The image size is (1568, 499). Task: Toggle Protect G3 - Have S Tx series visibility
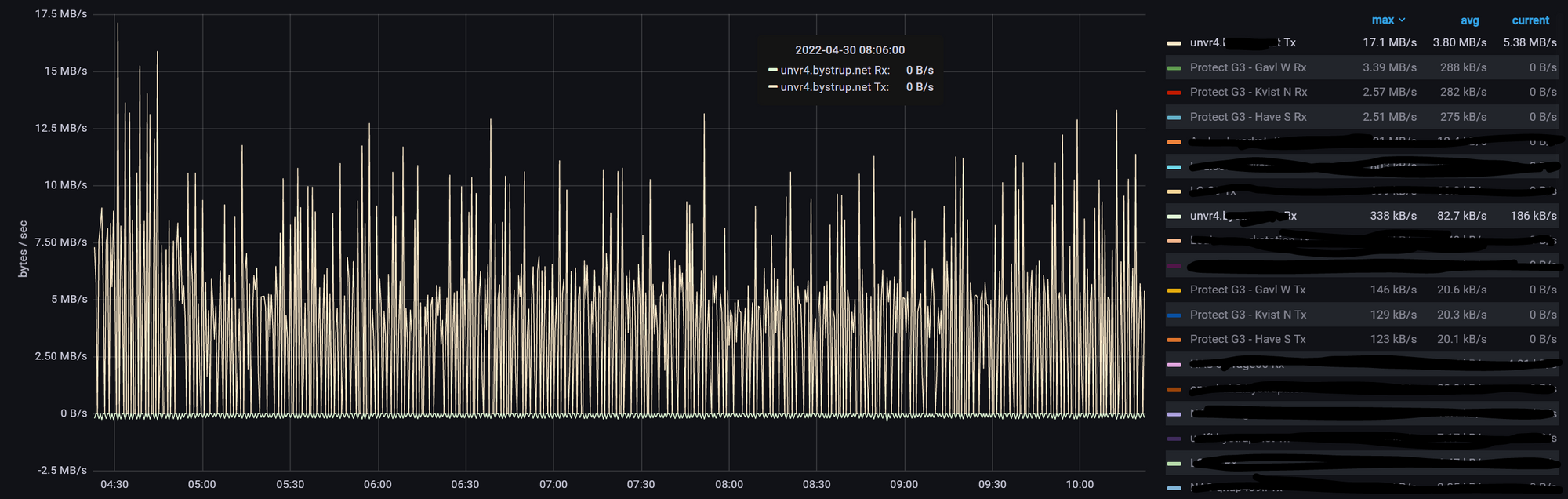point(1247,339)
